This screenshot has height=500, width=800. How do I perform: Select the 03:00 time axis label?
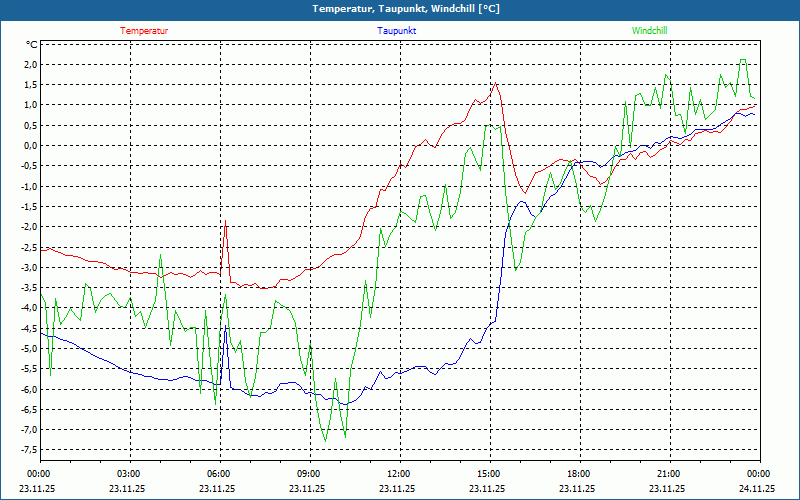129,474
